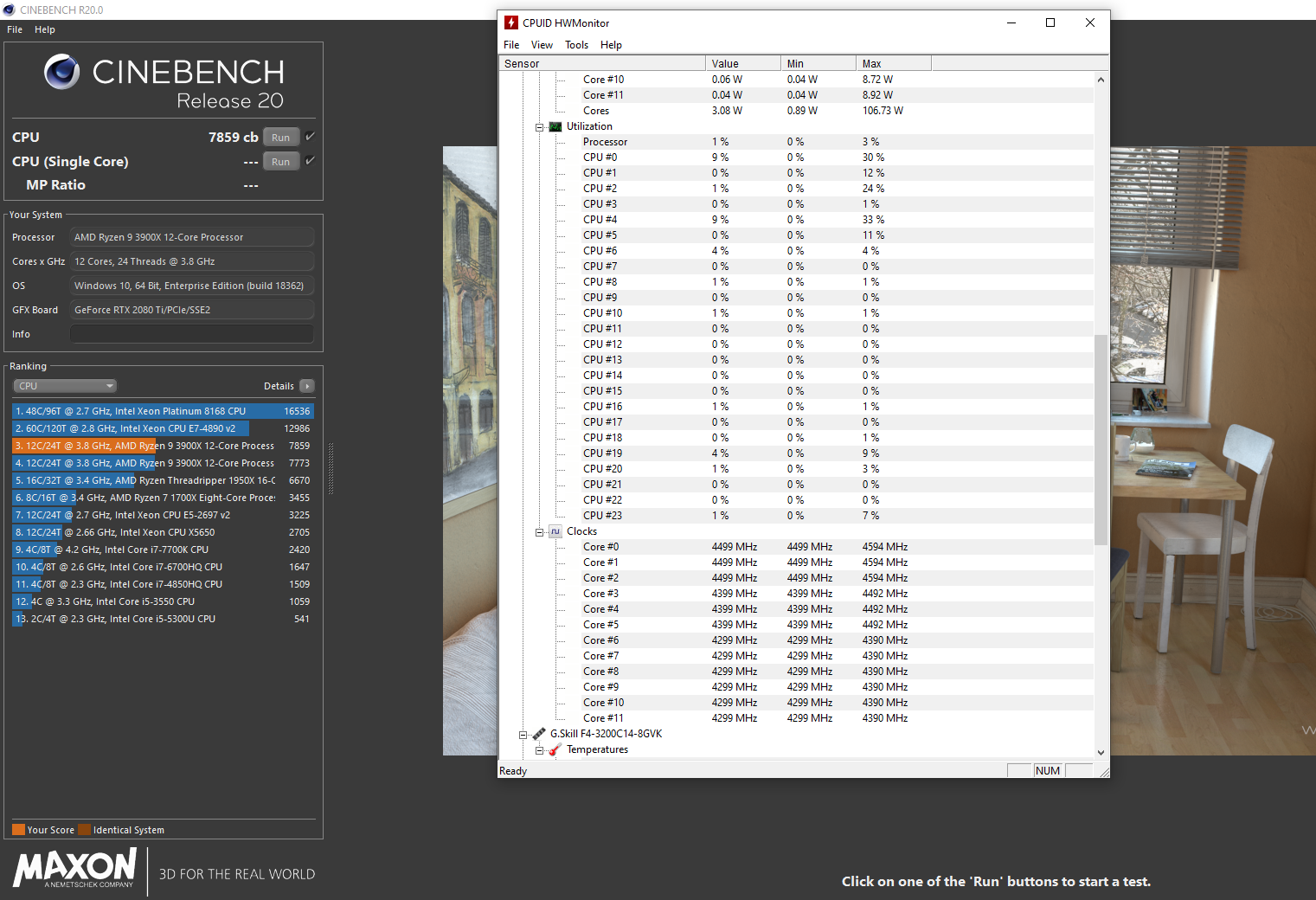Select the Core #5 clock row
The width and height of the screenshot is (1316, 900).
click(797, 625)
